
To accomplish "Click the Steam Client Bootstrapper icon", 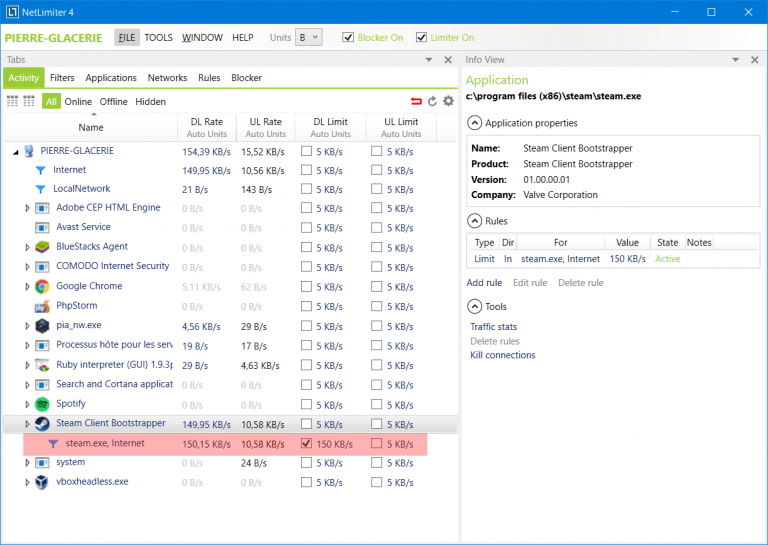I will [x=42, y=424].
